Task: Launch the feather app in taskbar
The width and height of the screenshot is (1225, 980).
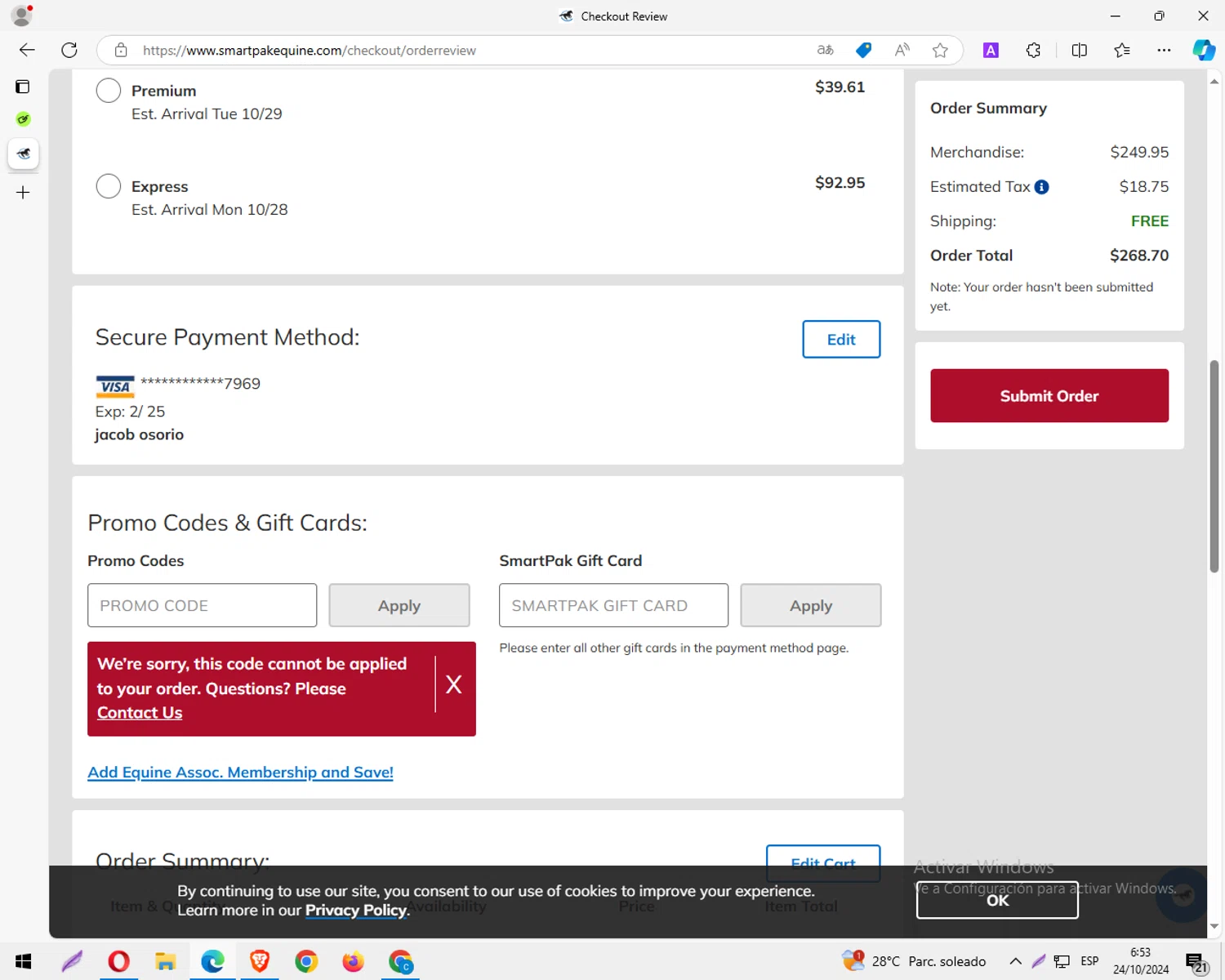Action: (72, 961)
